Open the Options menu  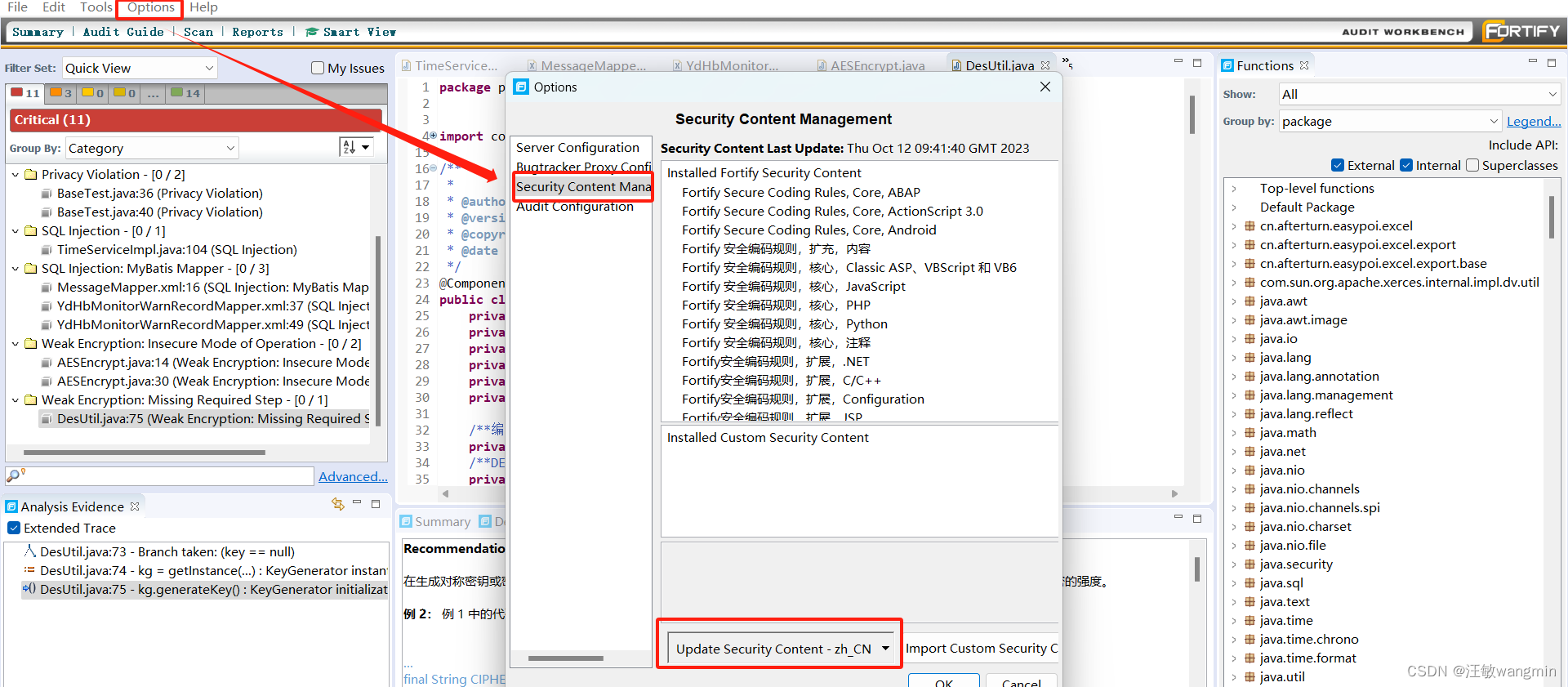click(x=150, y=7)
